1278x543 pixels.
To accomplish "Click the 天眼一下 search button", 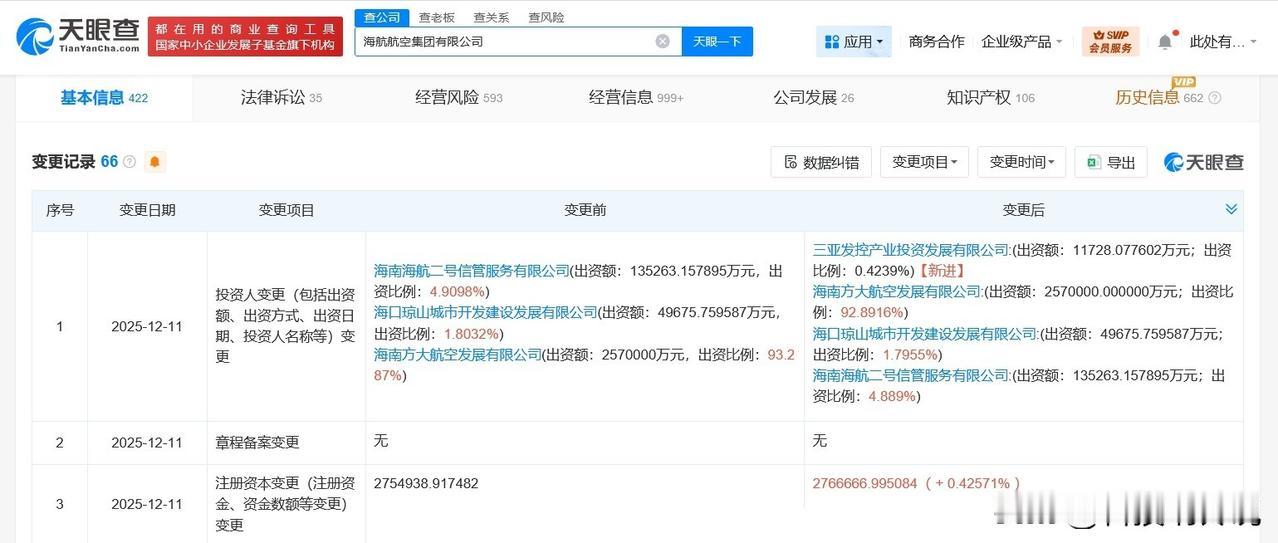I will (717, 41).
